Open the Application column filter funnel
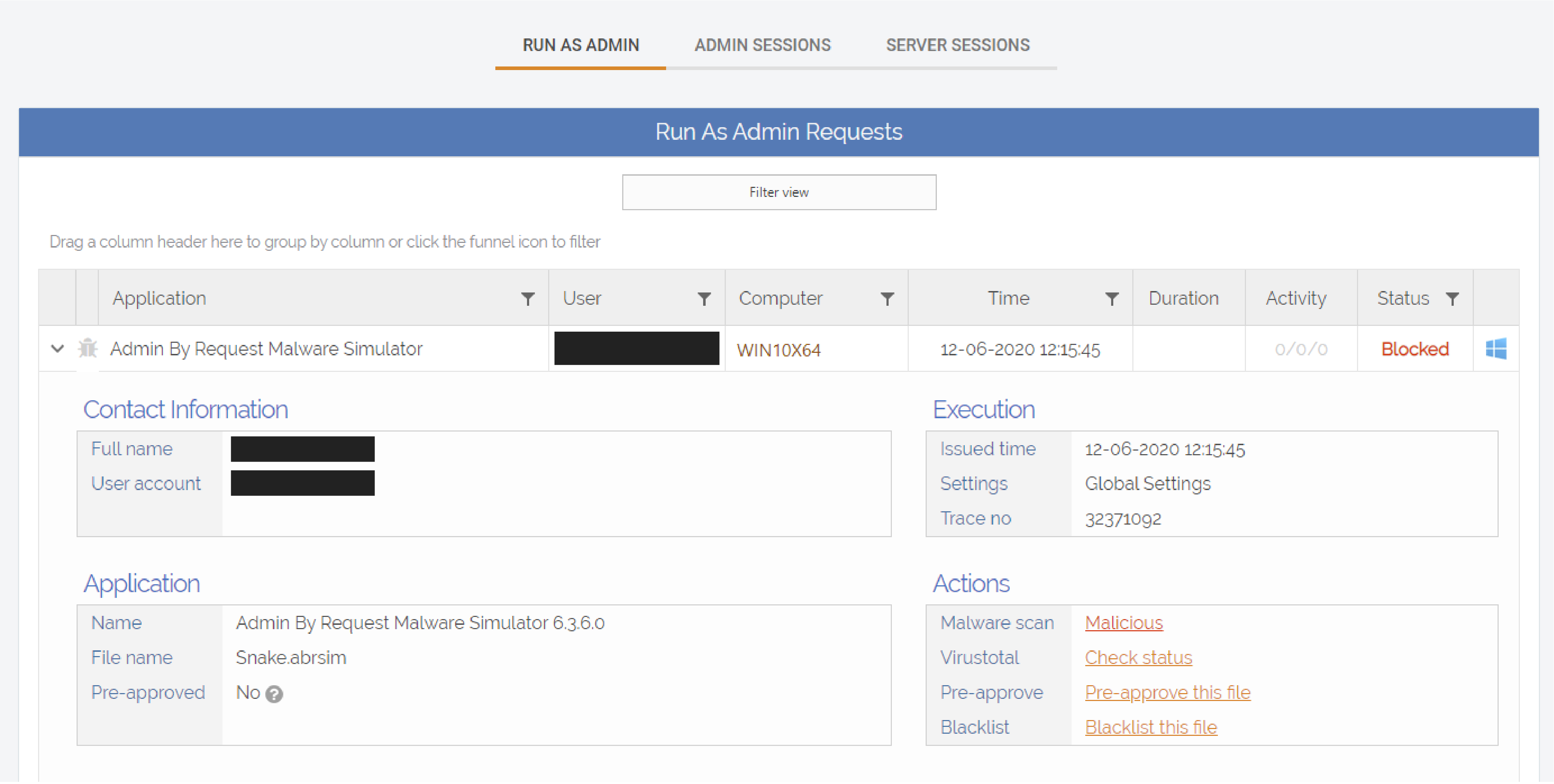Viewport: 1554px width, 784px height. [x=527, y=299]
